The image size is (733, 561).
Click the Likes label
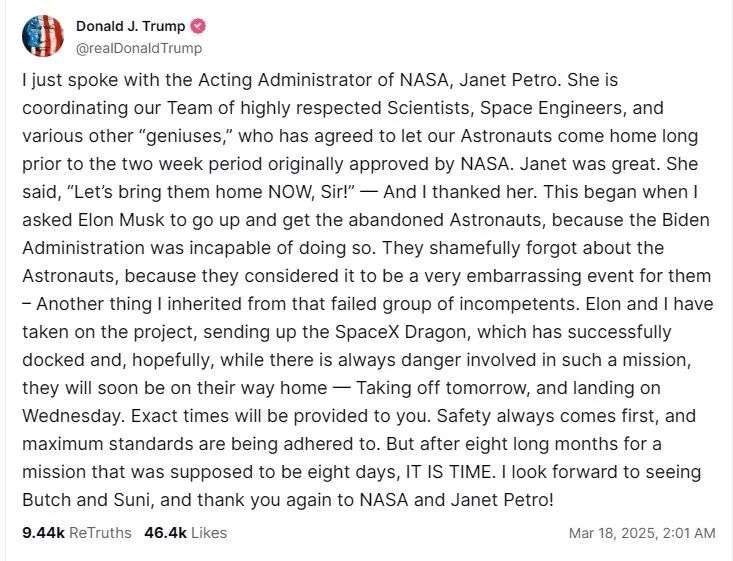point(209,533)
